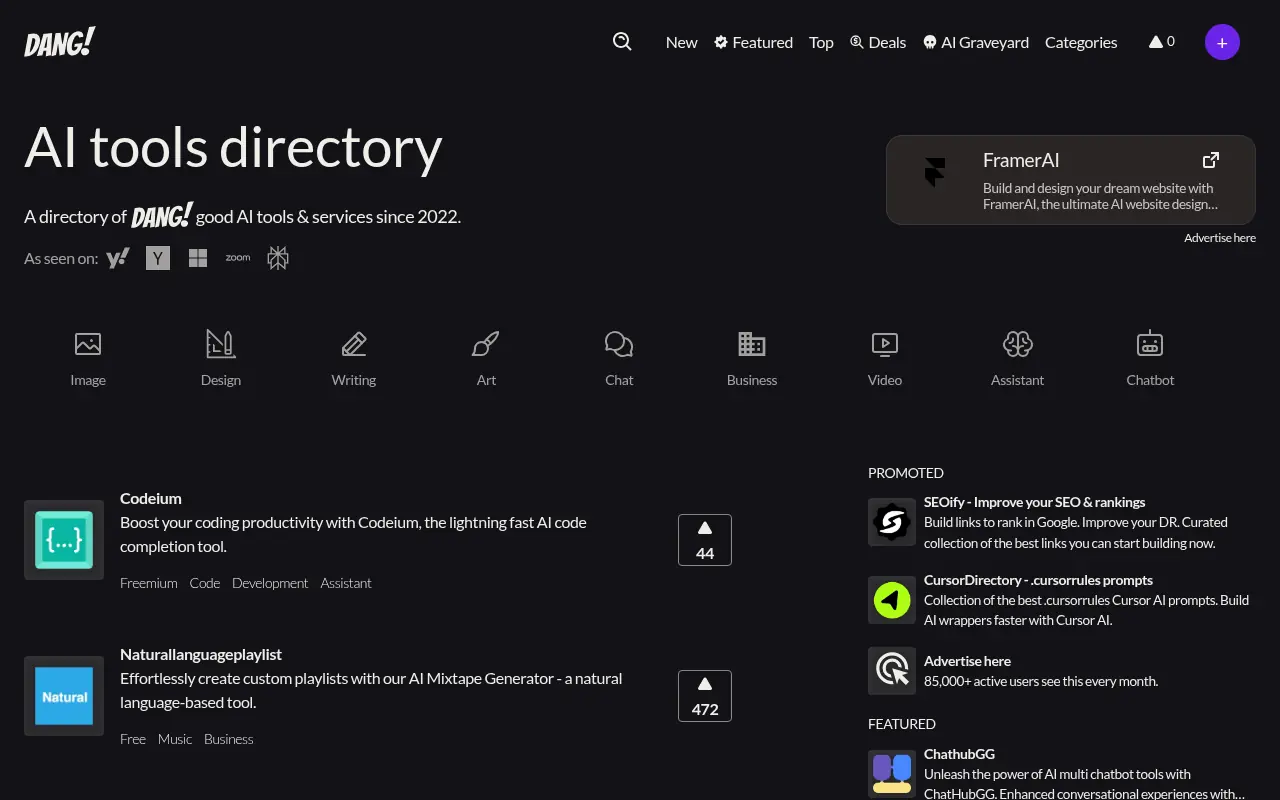Screen dimensions: 1280x800
Task: Open the Categories menu
Action: point(1081,42)
